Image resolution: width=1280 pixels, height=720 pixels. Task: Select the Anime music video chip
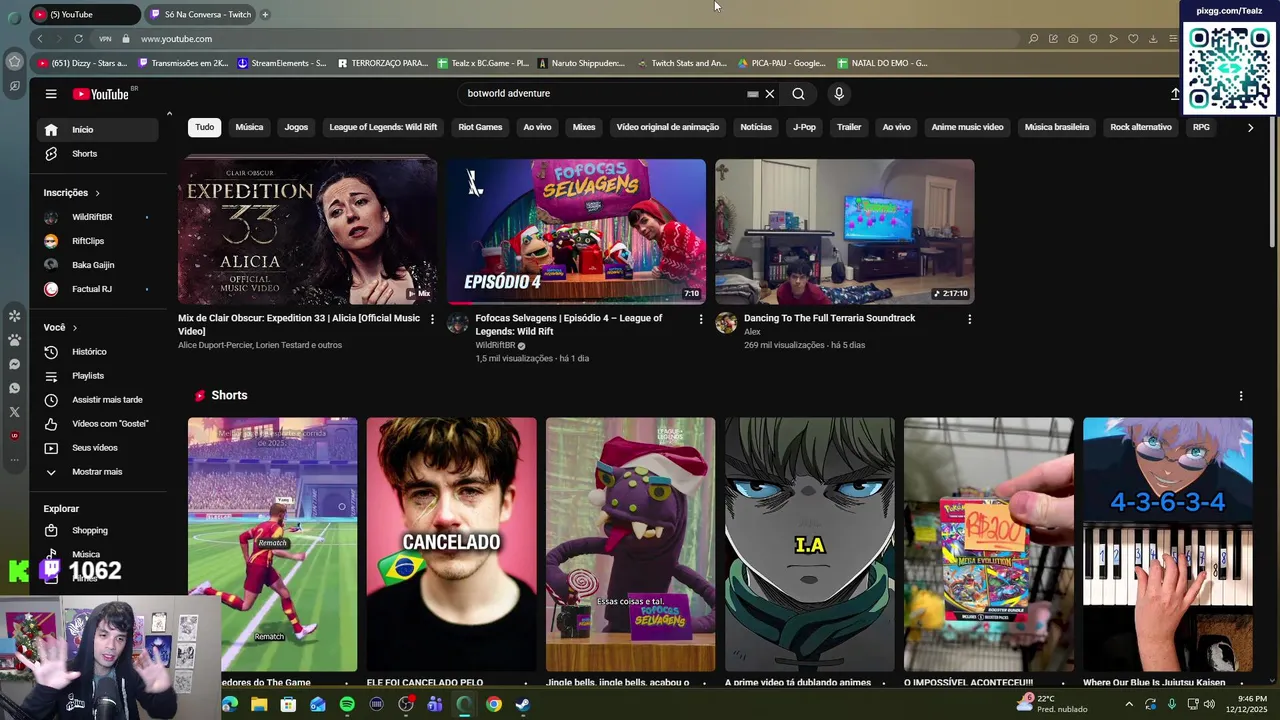967,128
